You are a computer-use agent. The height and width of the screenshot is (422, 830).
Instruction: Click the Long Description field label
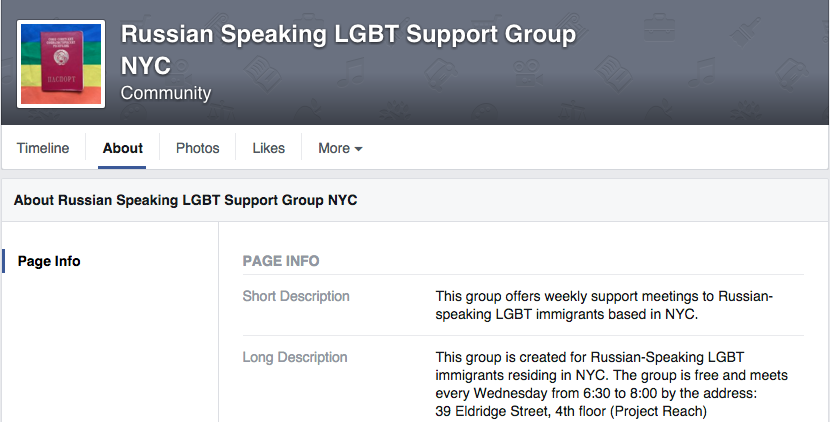click(295, 357)
